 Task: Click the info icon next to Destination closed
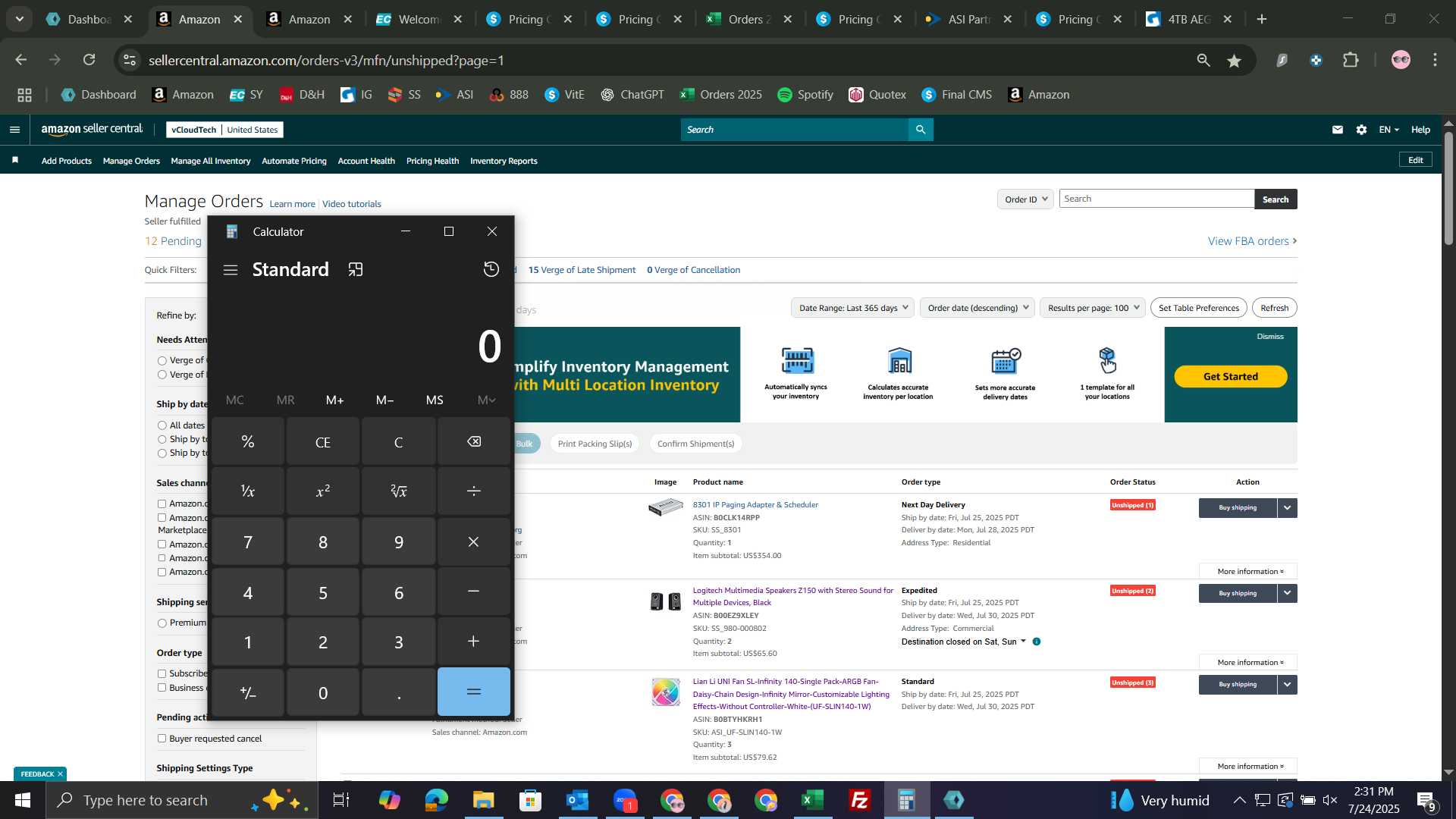point(1037,642)
